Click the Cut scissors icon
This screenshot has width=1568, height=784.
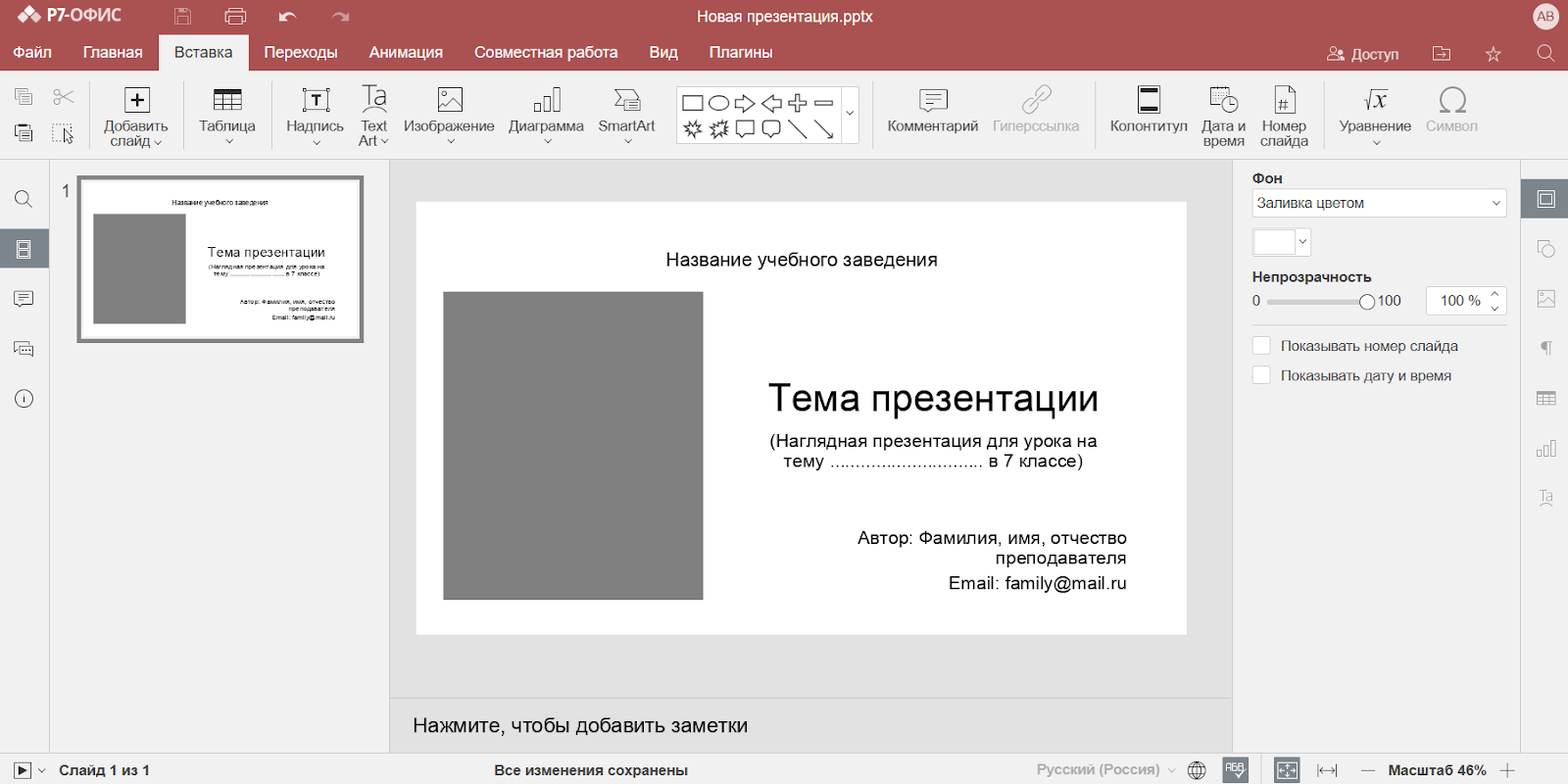coord(64,96)
